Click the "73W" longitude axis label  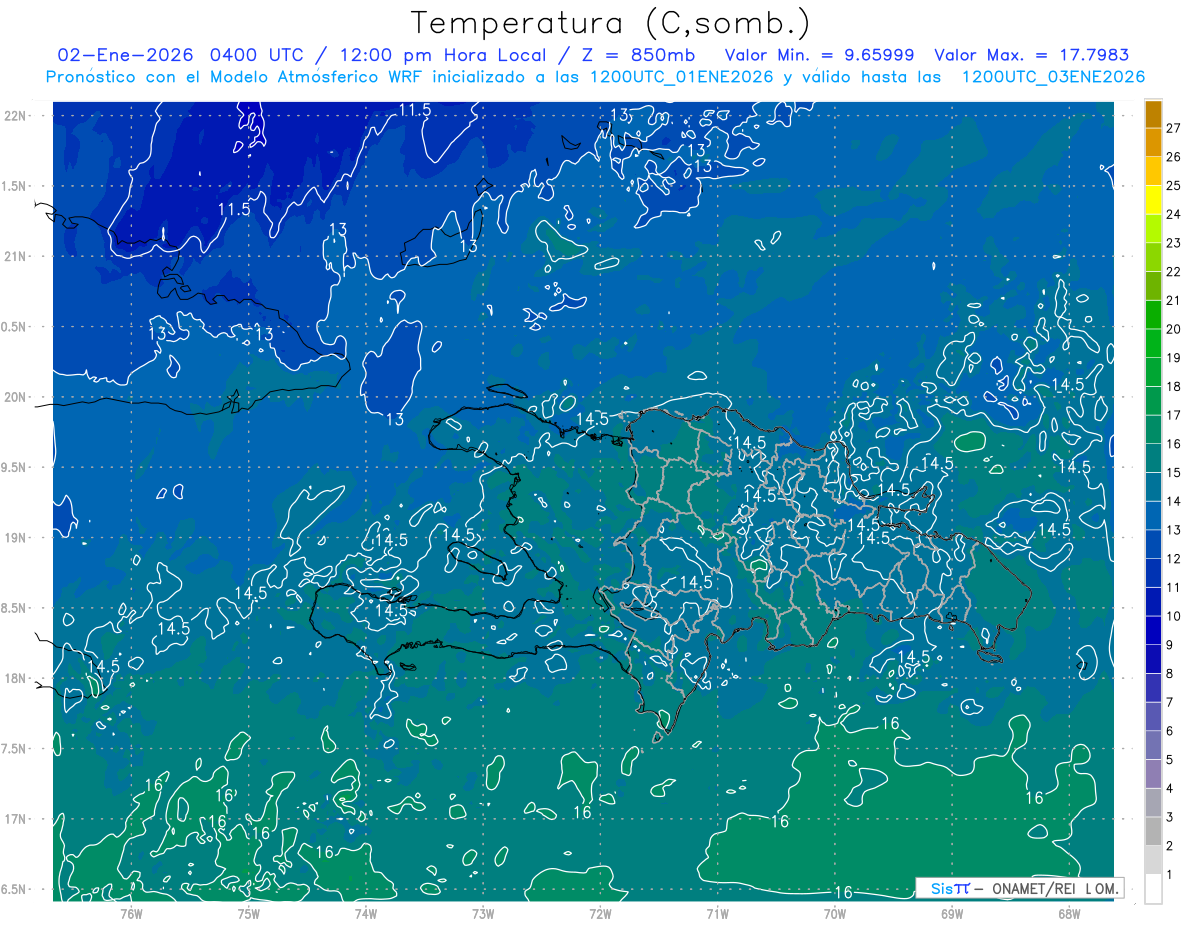482,913
